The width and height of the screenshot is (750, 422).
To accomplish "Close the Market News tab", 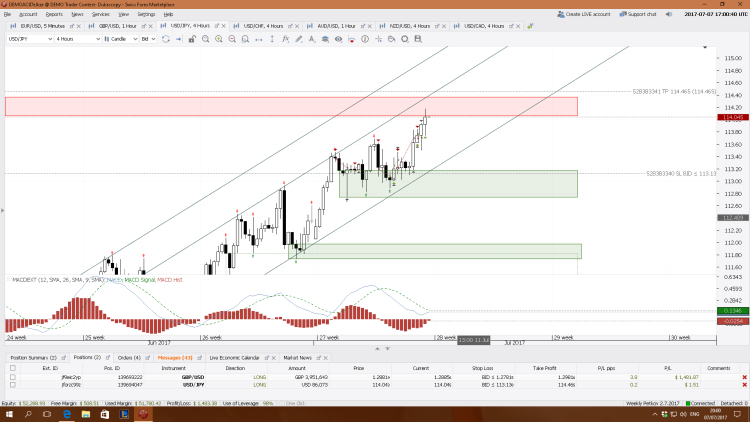I will click(326, 358).
